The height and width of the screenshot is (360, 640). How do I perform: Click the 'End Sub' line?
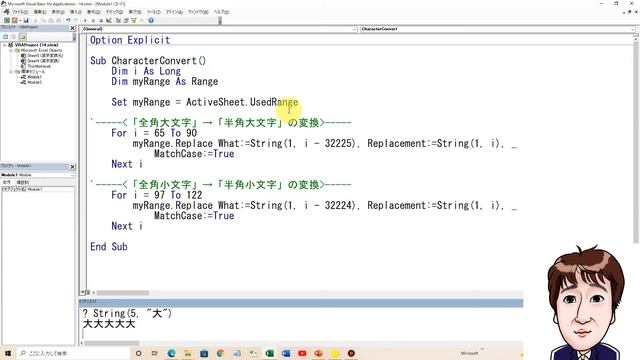[109, 247]
